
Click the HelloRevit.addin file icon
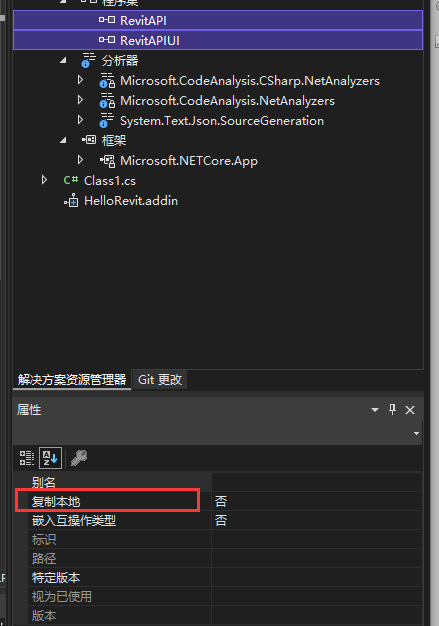point(71,200)
